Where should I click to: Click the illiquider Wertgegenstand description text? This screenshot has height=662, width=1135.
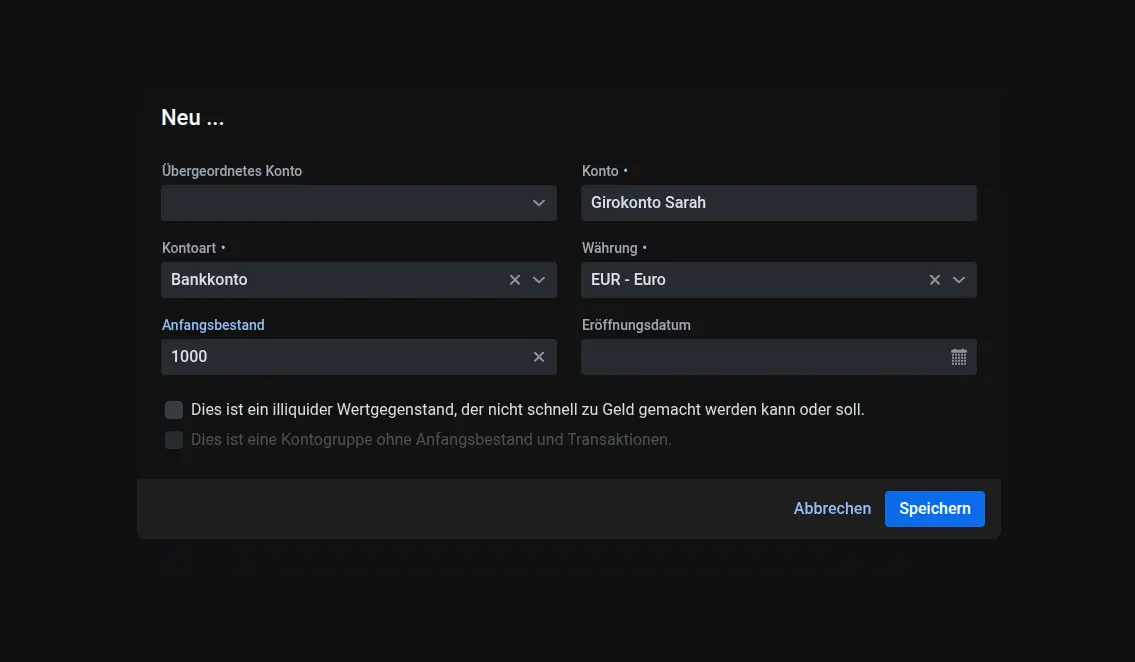click(527, 410)
